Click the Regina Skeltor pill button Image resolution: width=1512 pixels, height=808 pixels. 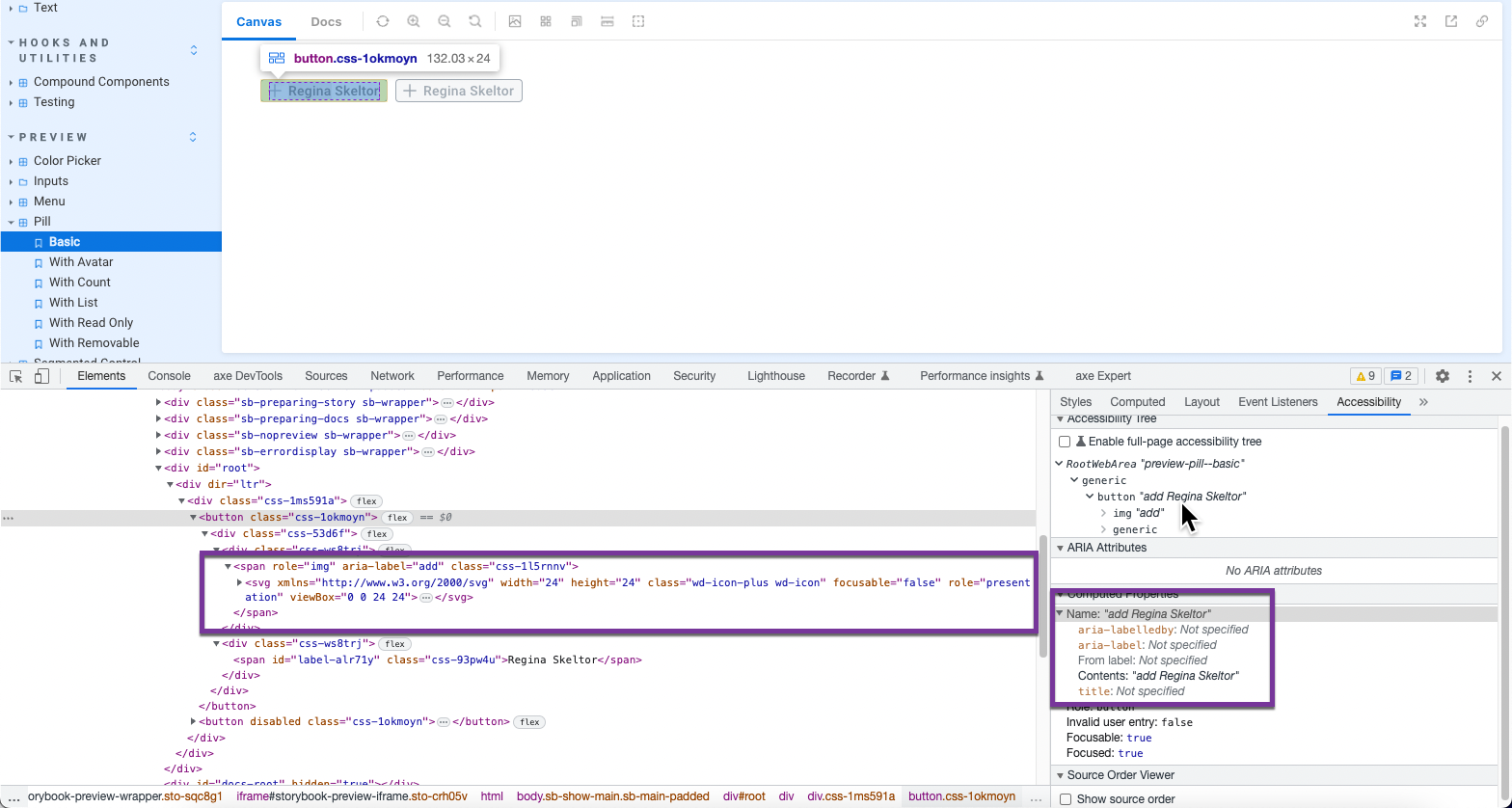[324, 91]
